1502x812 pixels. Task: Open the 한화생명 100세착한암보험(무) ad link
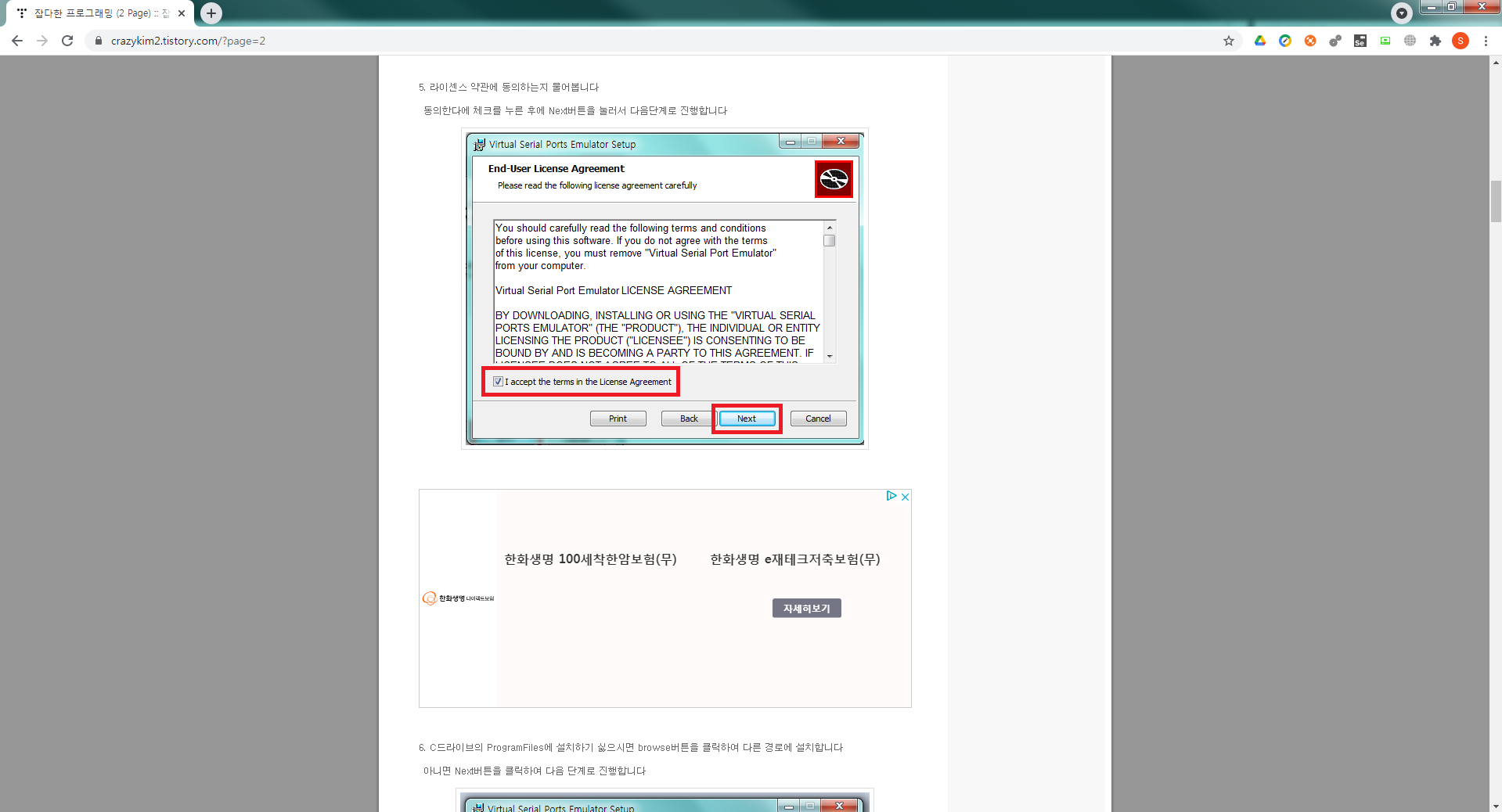point(590,559)
